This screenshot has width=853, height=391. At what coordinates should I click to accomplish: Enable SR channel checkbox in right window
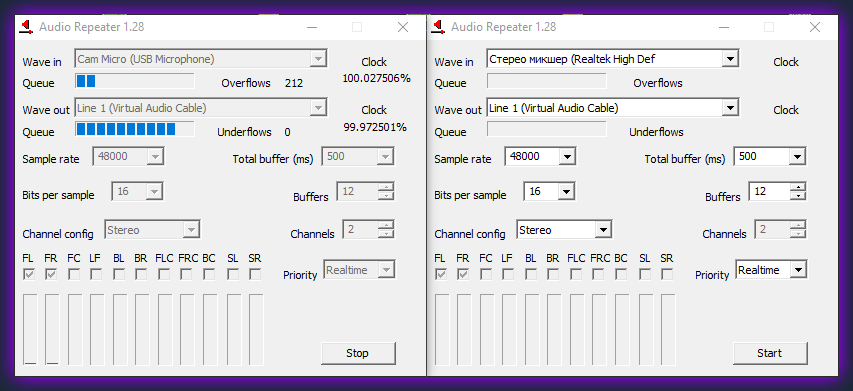click(x=667, y=275)
